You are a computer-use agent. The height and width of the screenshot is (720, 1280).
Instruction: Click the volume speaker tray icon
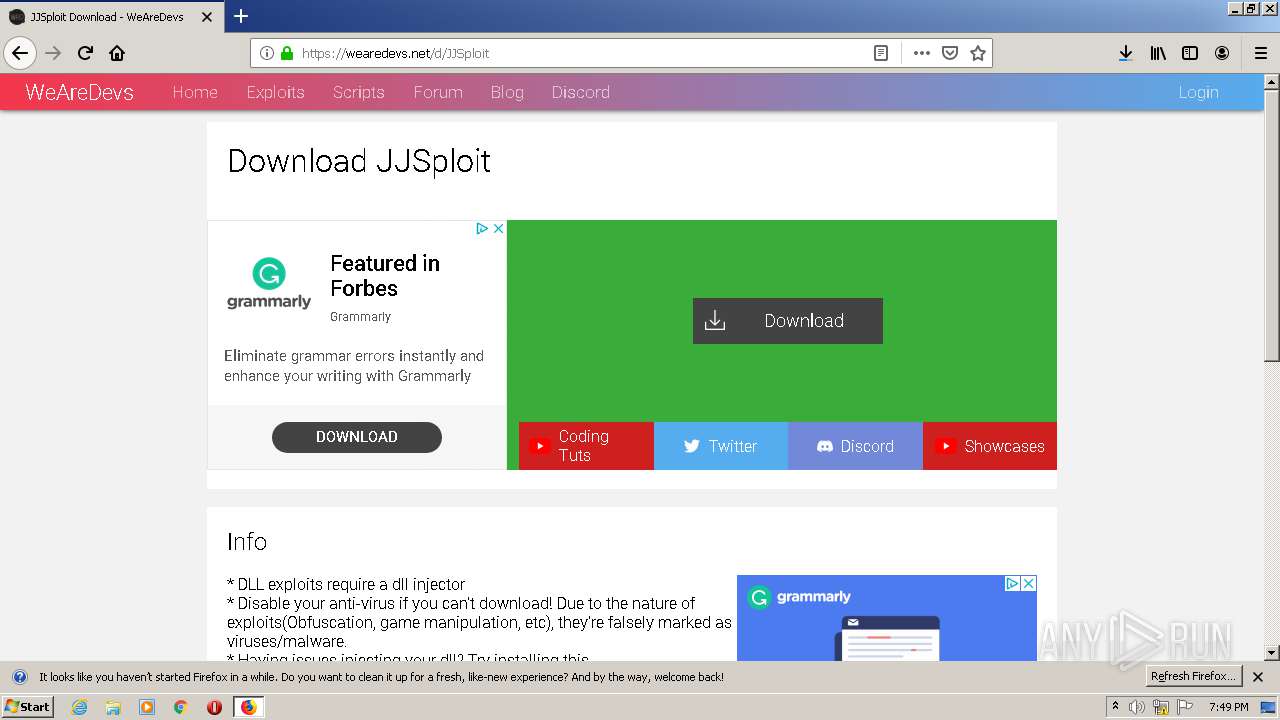[x=1137, y=707]
